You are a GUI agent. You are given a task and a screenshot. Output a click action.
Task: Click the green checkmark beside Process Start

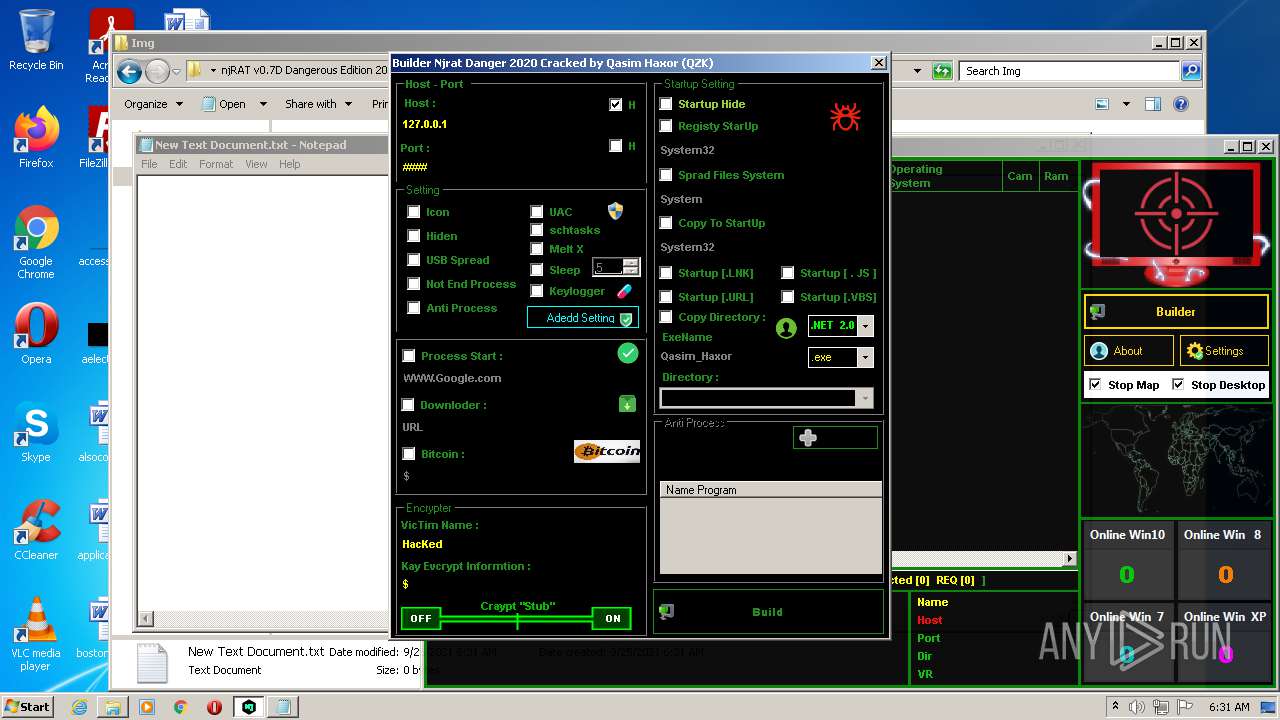coord(628,353)
